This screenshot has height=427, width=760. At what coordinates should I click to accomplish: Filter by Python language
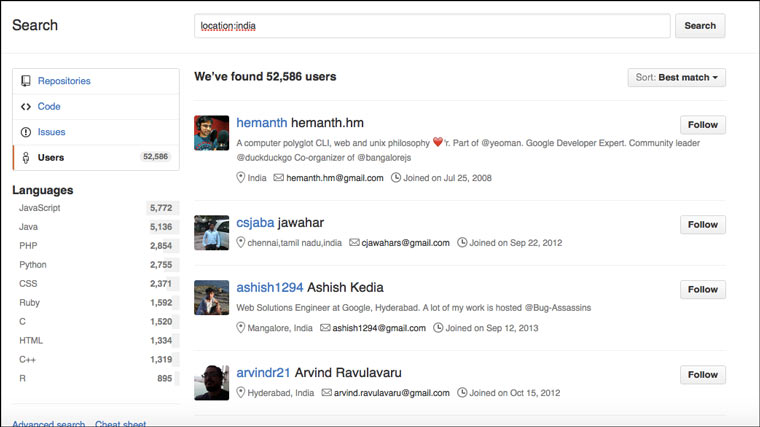[96, 265]
